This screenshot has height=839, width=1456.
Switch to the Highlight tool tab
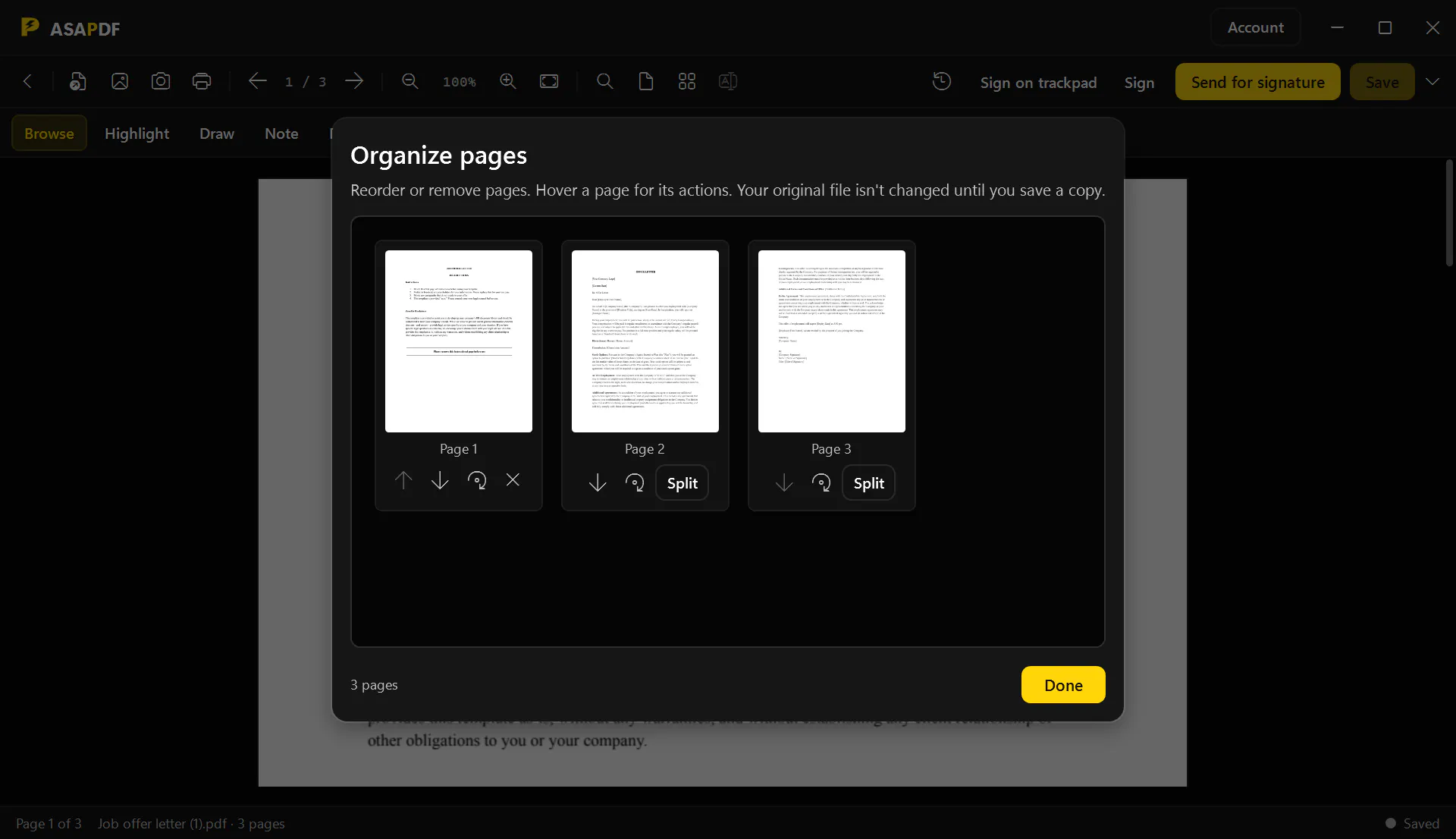pyautogui.click(x=137, y=134)
